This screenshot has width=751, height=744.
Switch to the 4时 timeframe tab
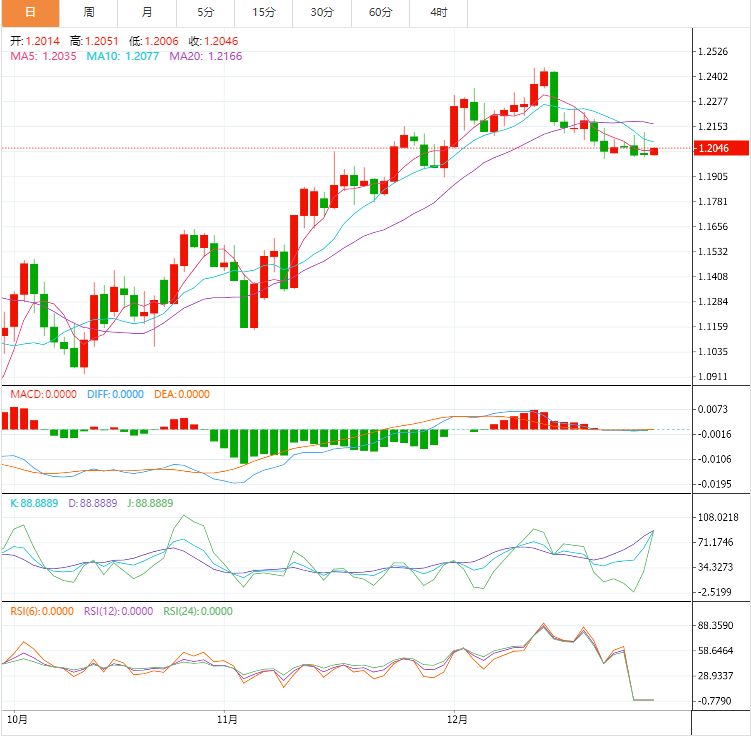(x=439, y=13)
